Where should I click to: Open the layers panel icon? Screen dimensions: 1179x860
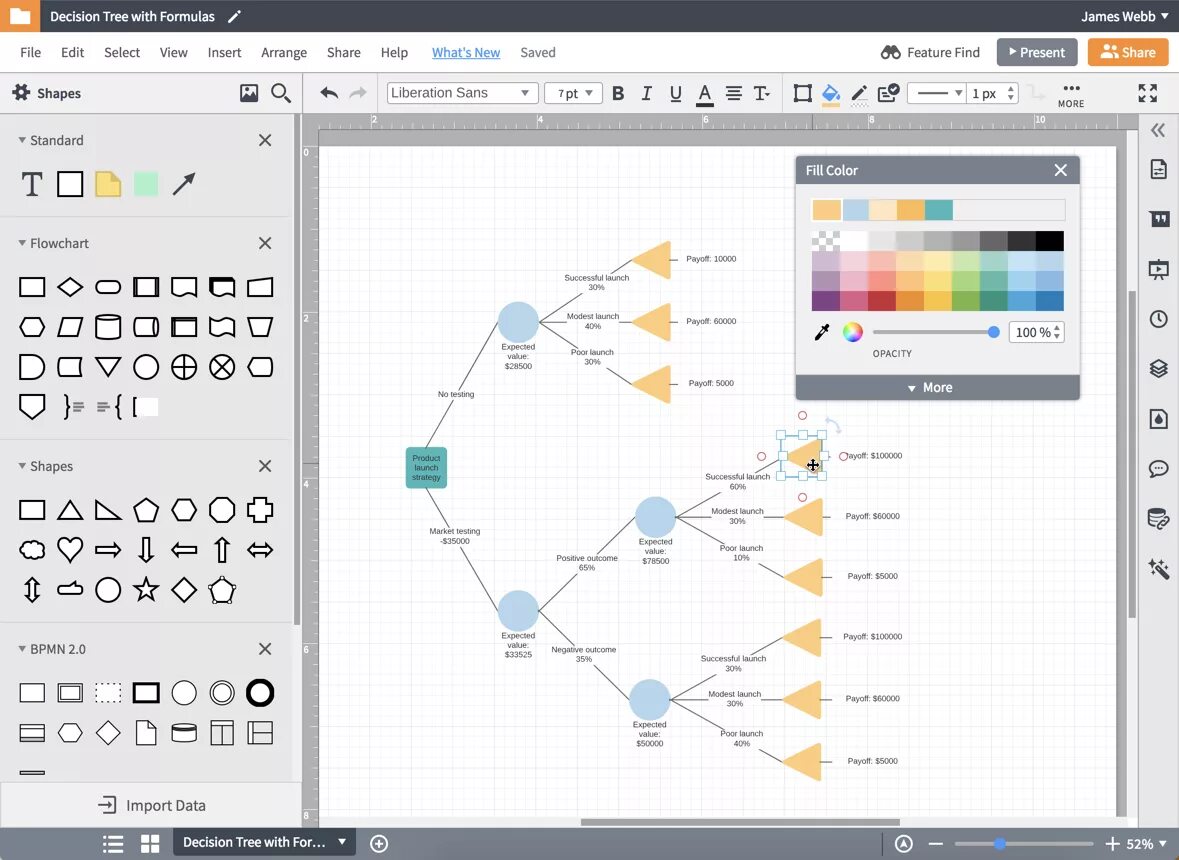(1159, 368)
